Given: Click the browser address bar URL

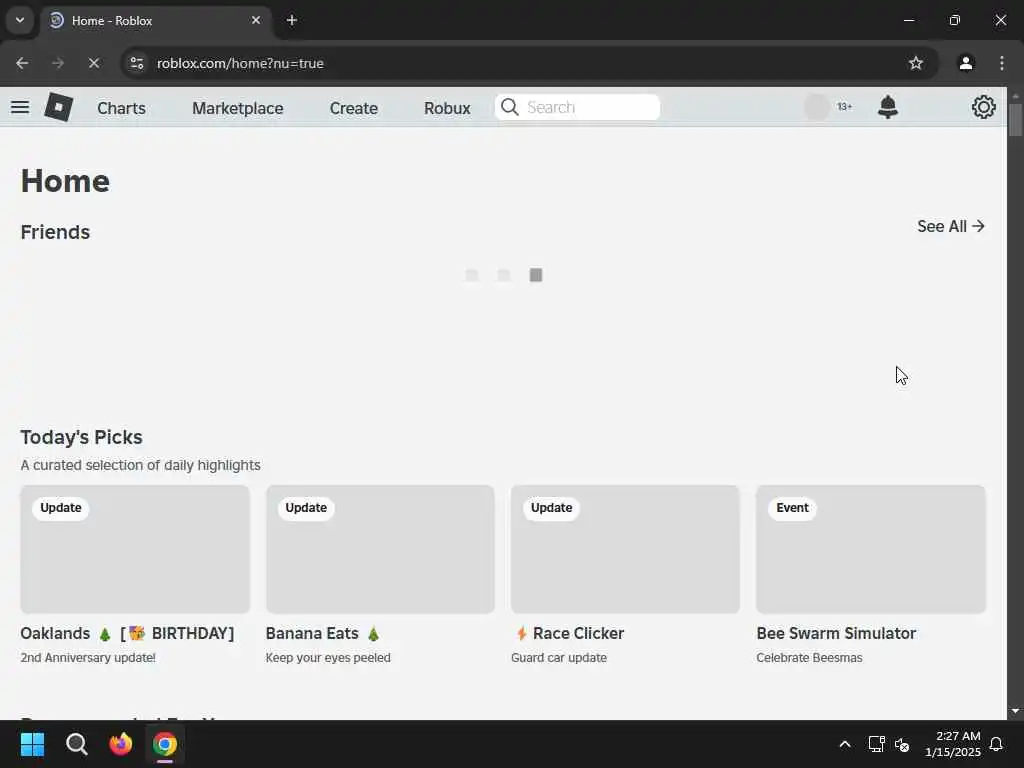Looking at the screenshot, I should pos(240,63).
